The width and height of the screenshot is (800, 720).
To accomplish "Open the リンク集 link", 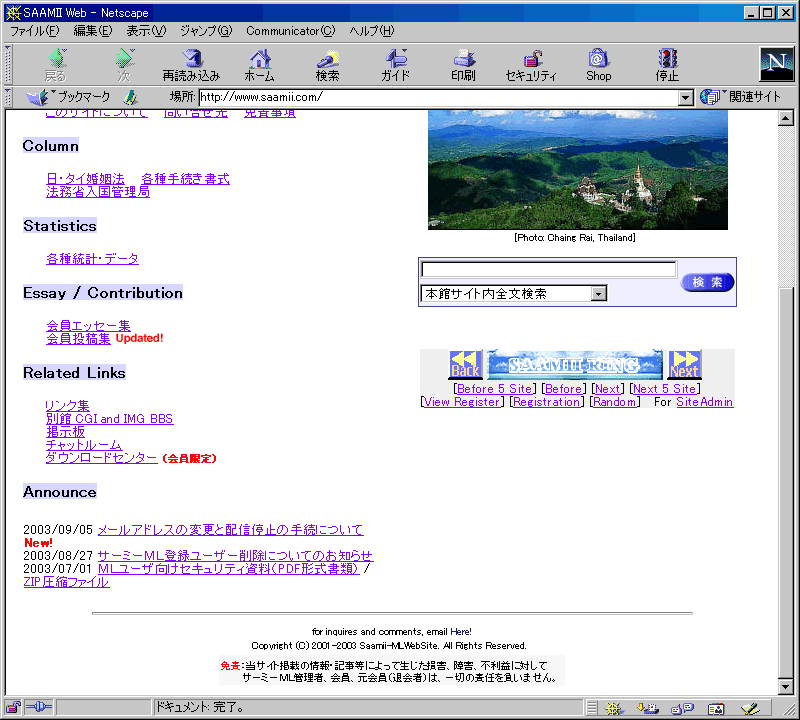I will coord(67,406).
